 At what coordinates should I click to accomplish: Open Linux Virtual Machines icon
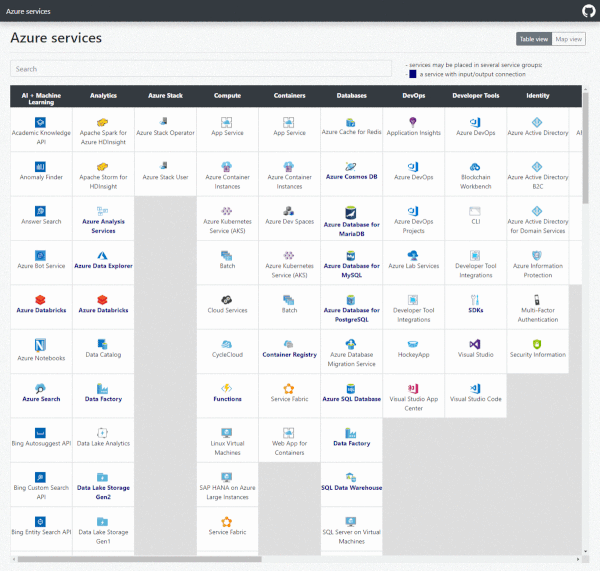pos(226,433)
